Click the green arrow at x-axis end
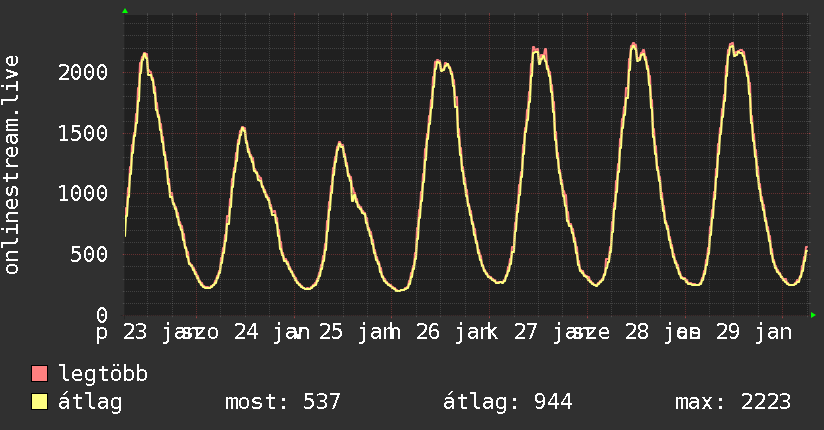The width and height of the screenshot is (824, 430). pyautogui.click(x=813, y=315)
